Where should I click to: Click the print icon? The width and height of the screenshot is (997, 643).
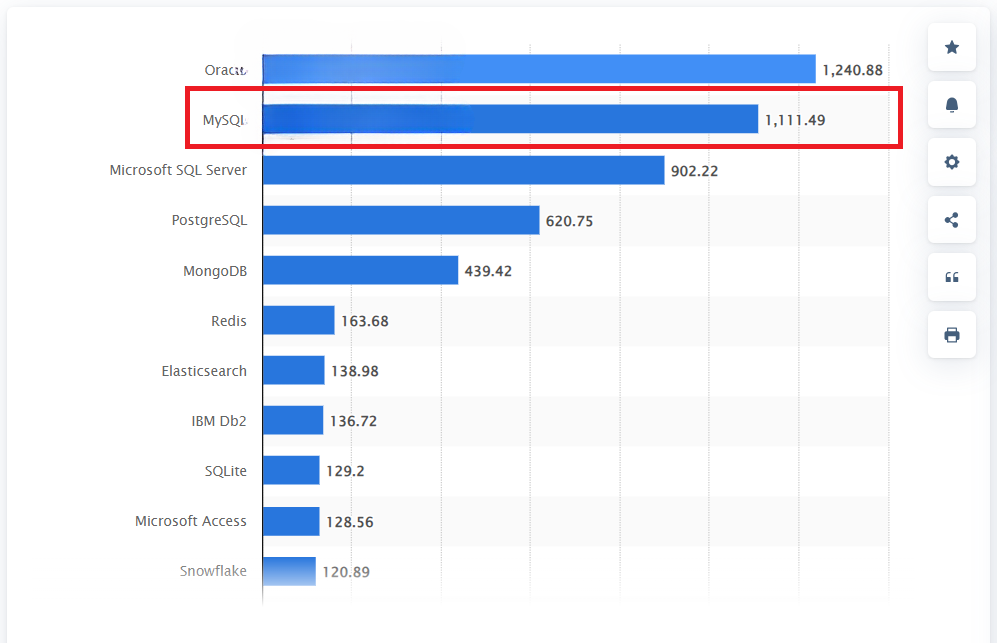click(951, 335)
